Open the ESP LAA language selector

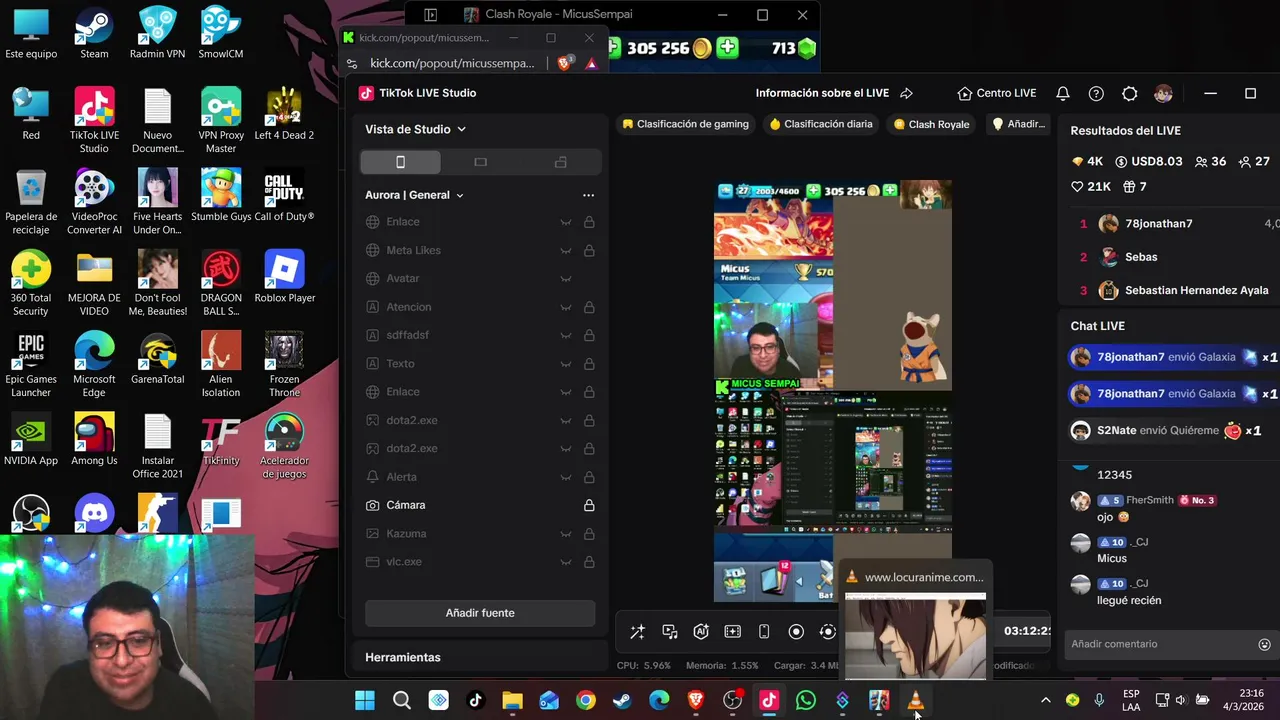click(1131, 701)
